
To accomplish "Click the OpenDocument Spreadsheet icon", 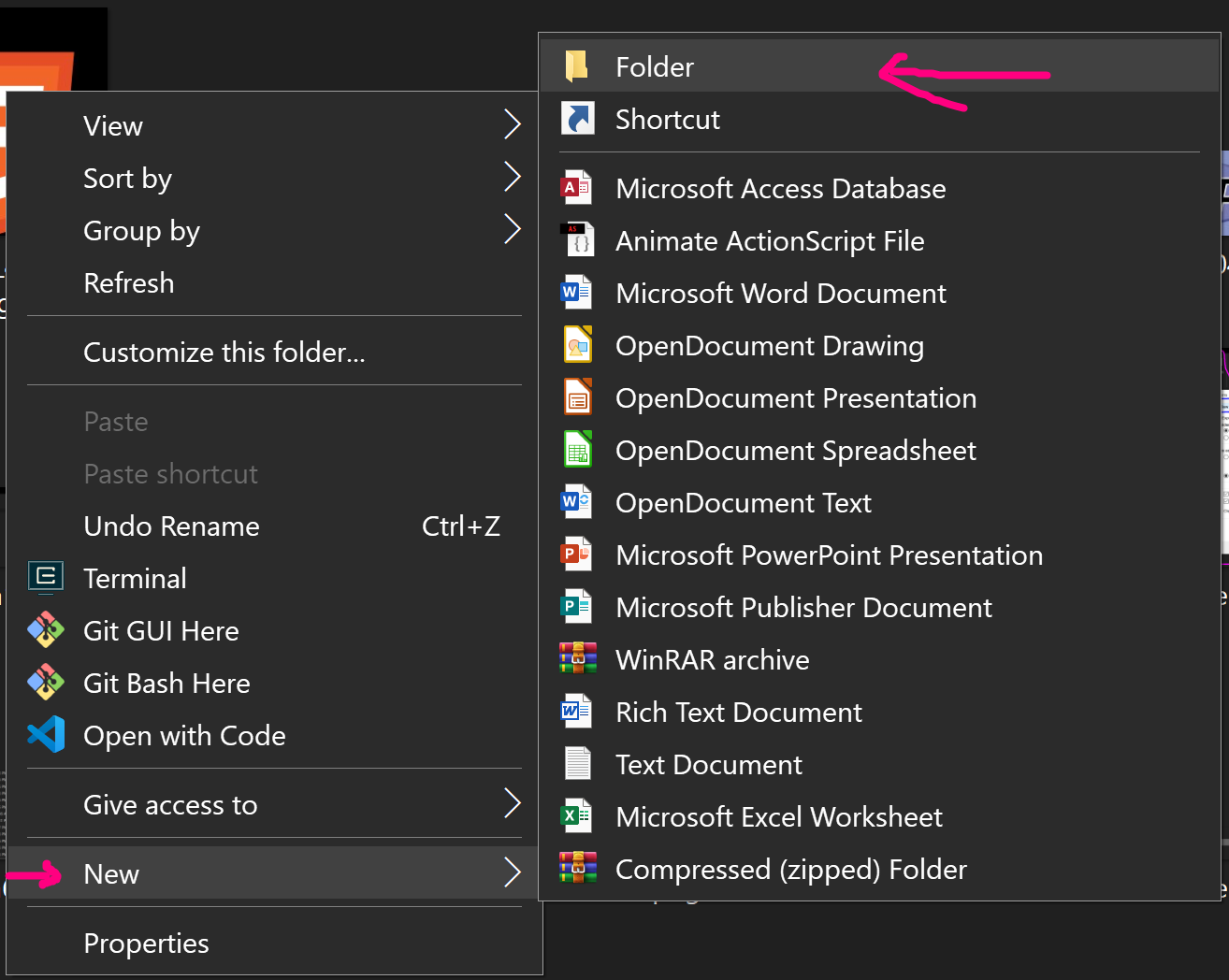I will [x=577, y=450].
